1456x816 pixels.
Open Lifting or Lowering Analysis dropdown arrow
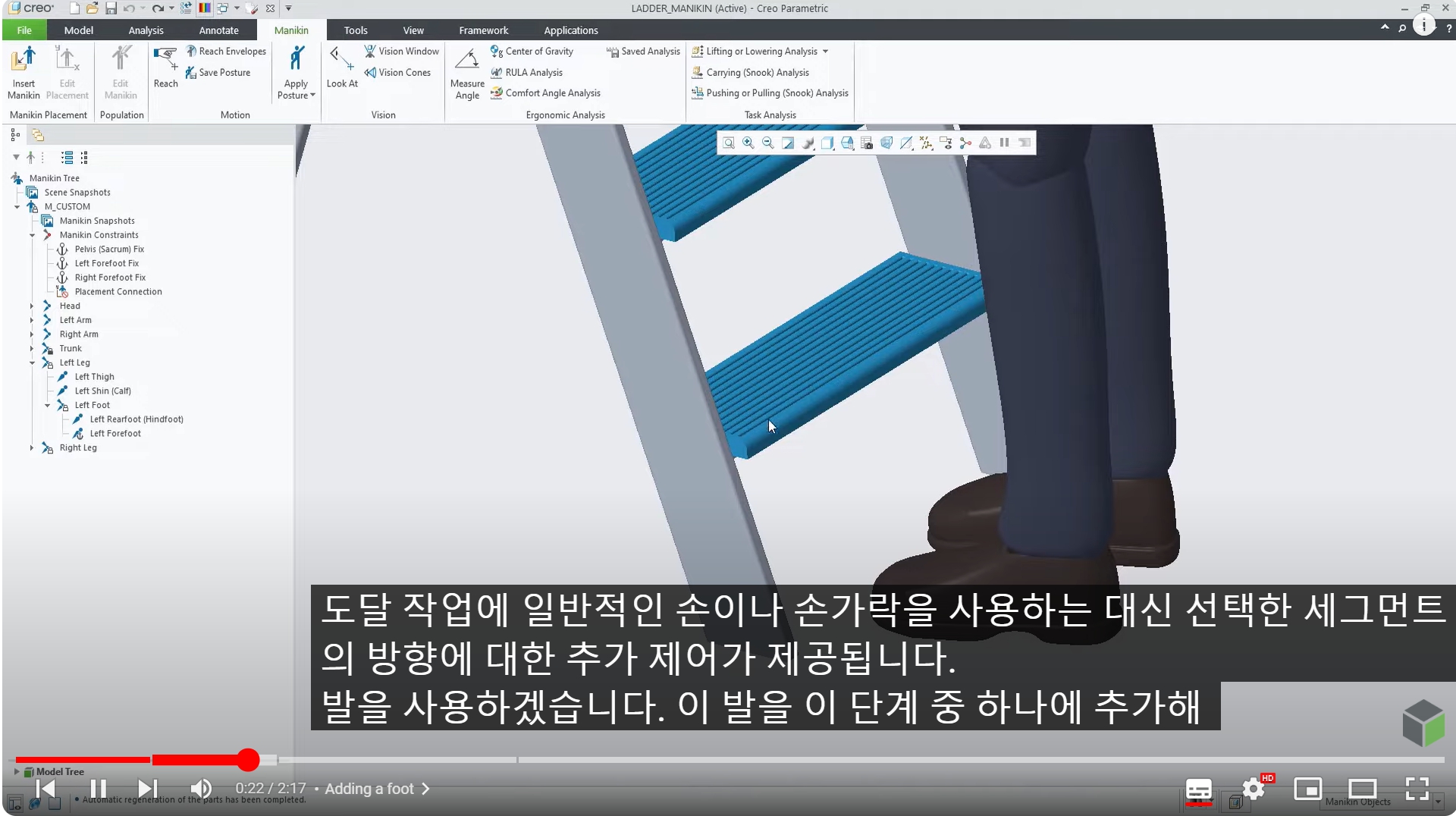(x=825, y=52)
